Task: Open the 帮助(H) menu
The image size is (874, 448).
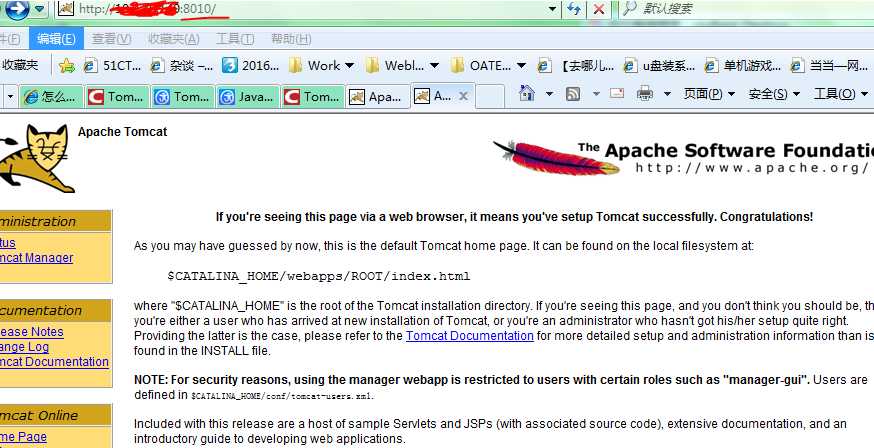Action: click(x=290, y=39)
